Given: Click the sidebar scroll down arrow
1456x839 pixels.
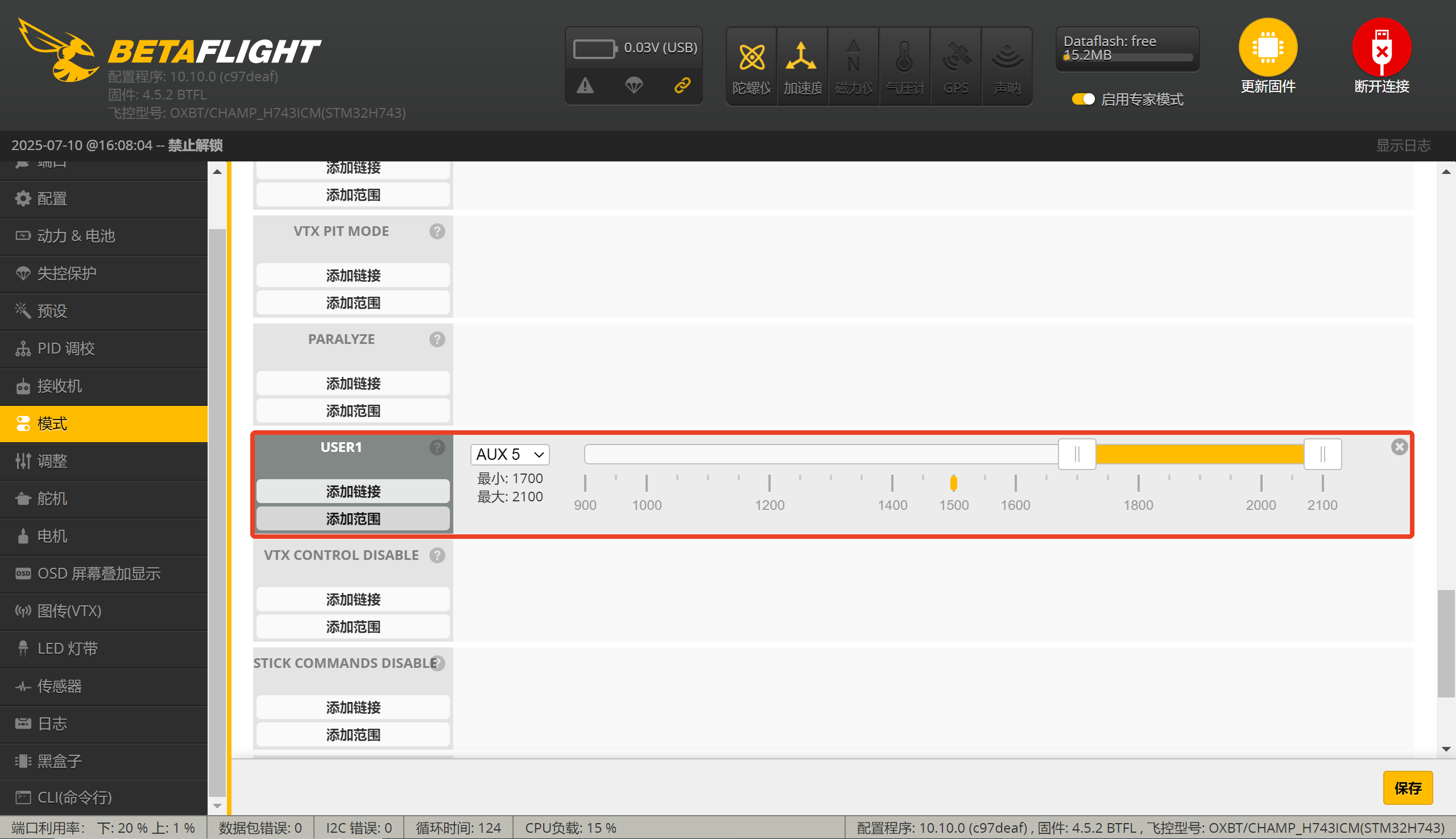Looking at the screenshot, I should 217,805.
